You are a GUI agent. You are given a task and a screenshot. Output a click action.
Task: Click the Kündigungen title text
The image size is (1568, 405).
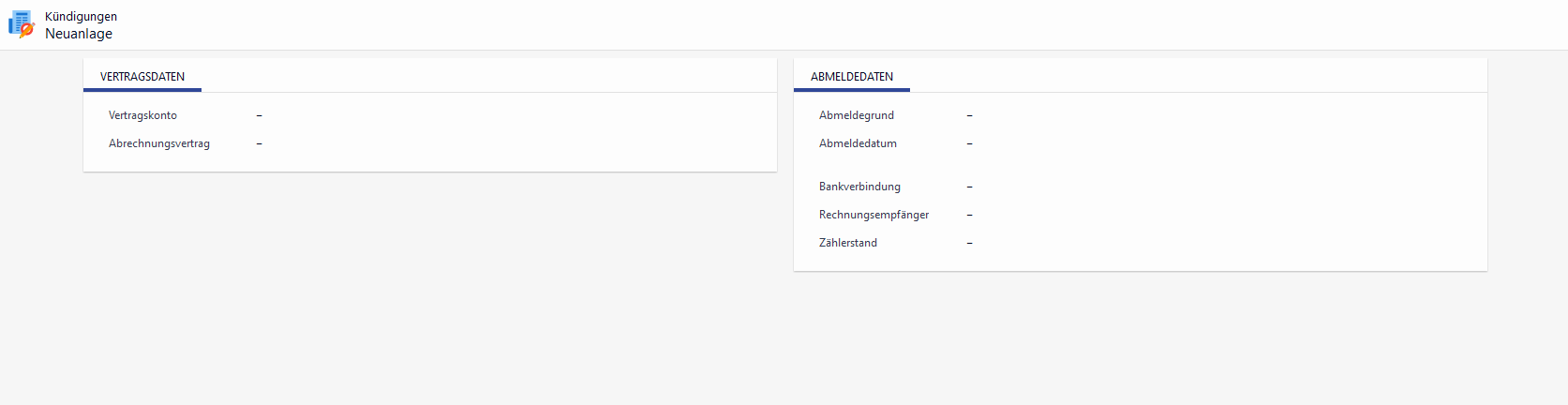(x=81, y=17)
